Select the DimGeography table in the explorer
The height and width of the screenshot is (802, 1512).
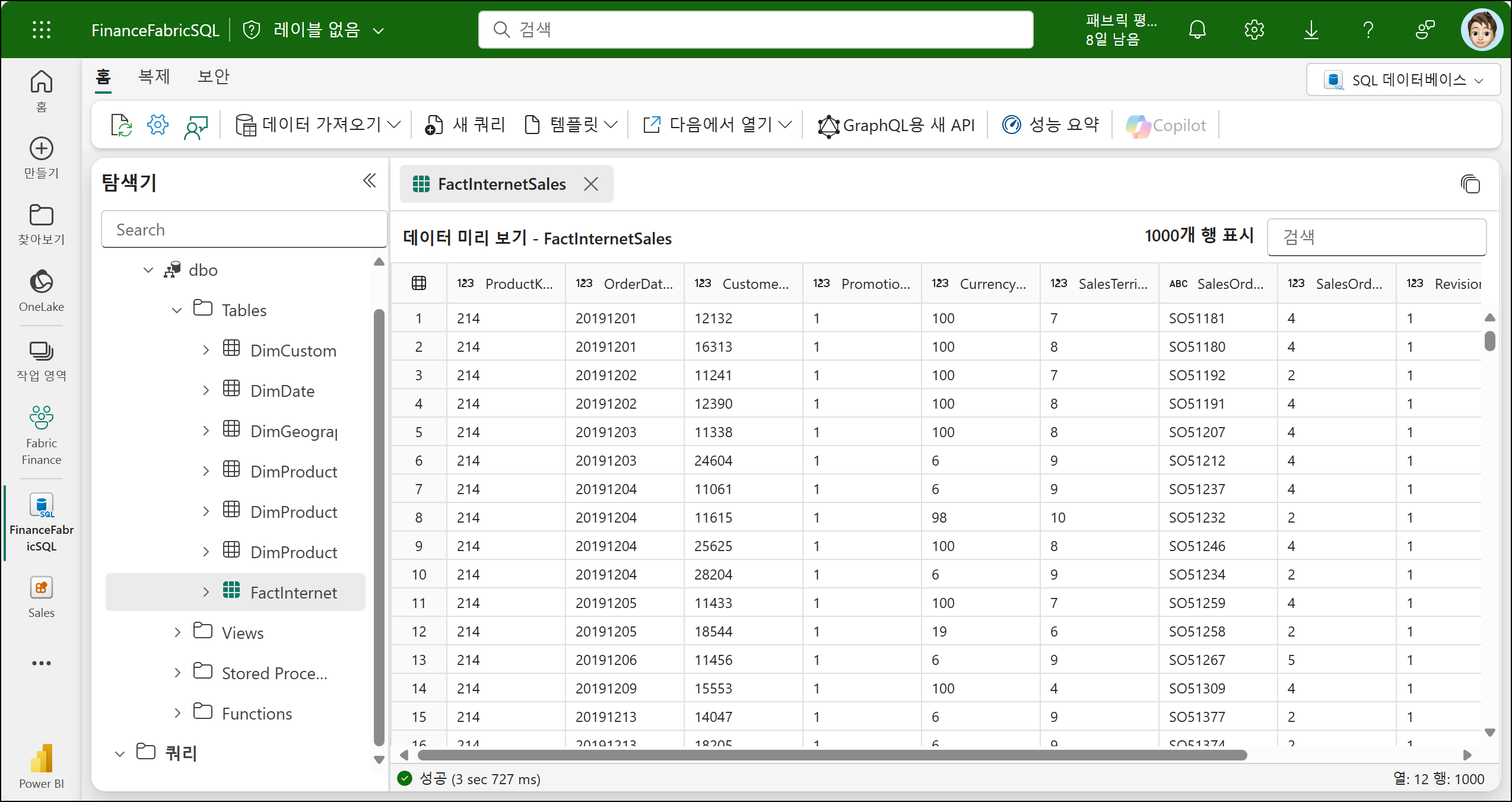point(293,431)
